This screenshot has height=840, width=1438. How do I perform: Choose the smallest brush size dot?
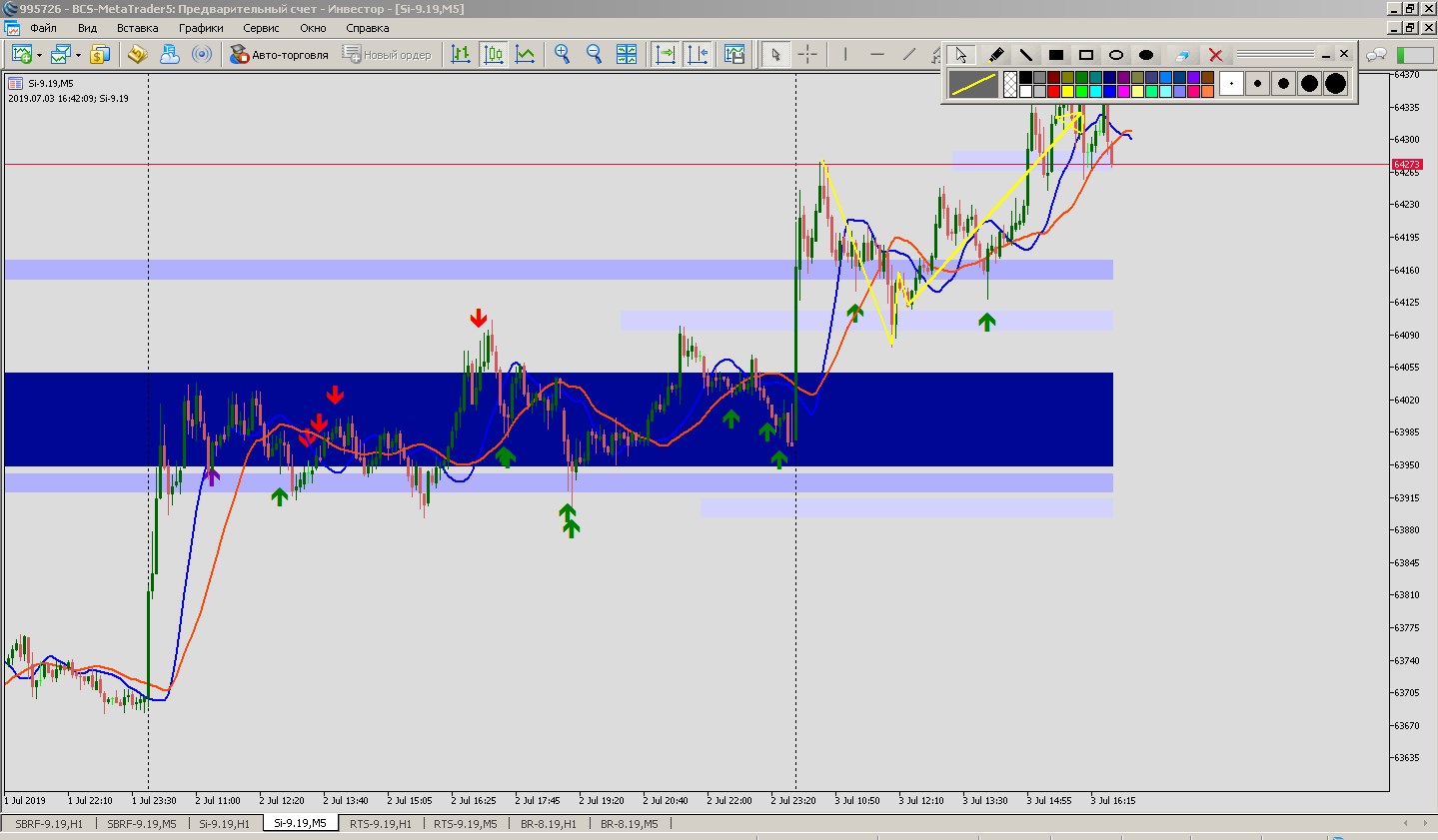coord(1231,84)
